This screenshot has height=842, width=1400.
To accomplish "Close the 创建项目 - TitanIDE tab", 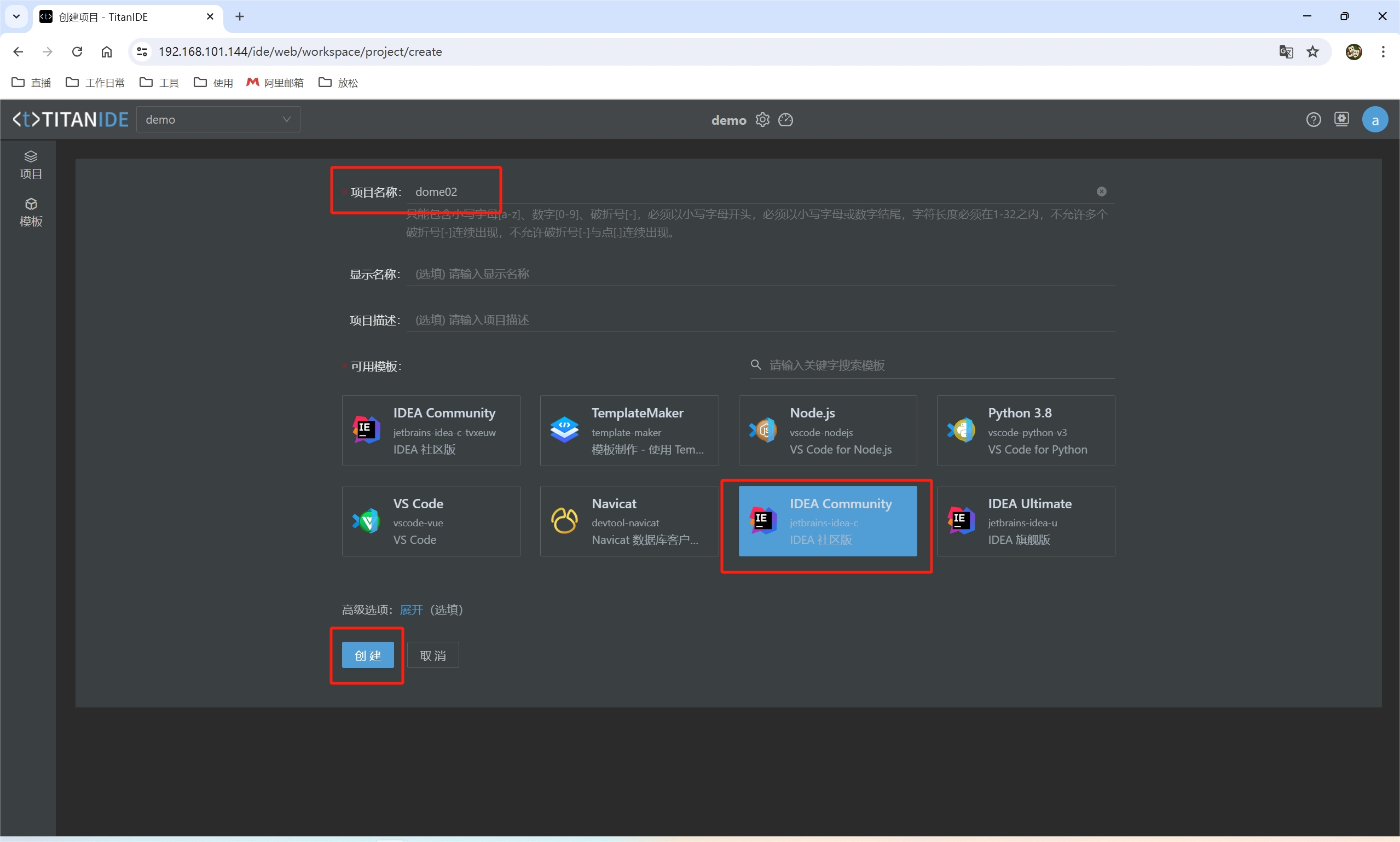I will (210, 16).
